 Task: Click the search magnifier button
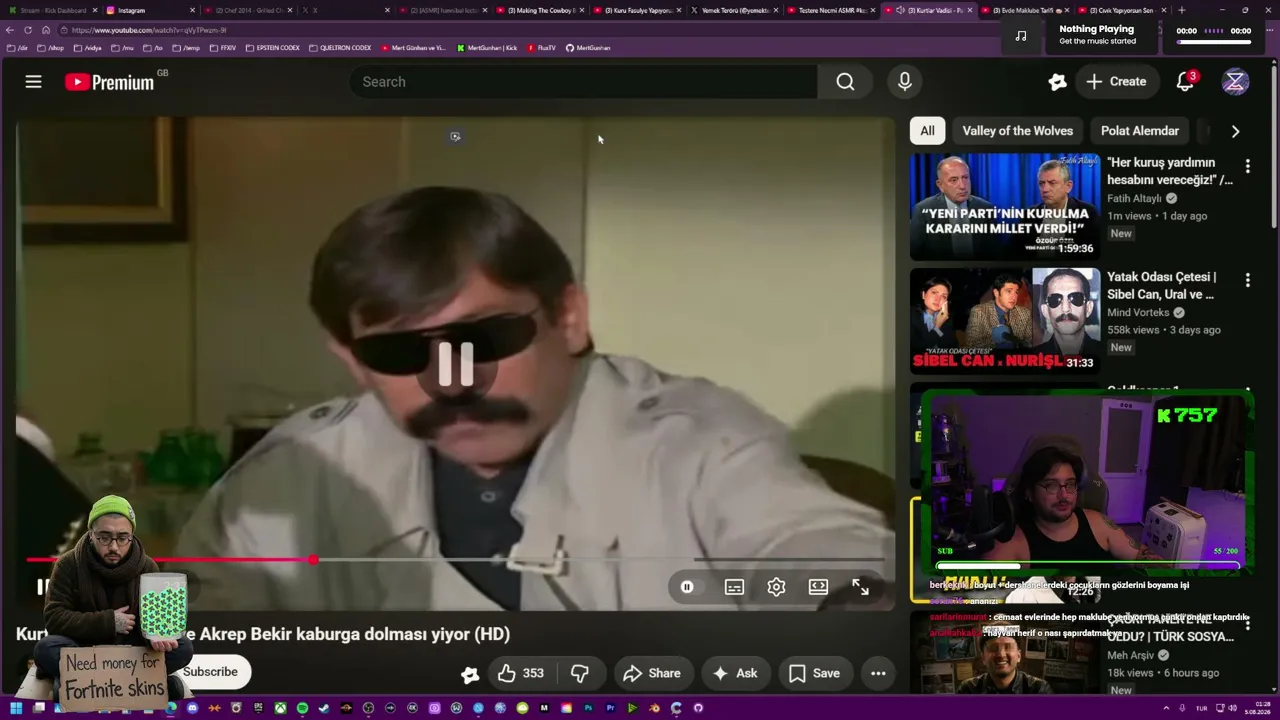845,82
